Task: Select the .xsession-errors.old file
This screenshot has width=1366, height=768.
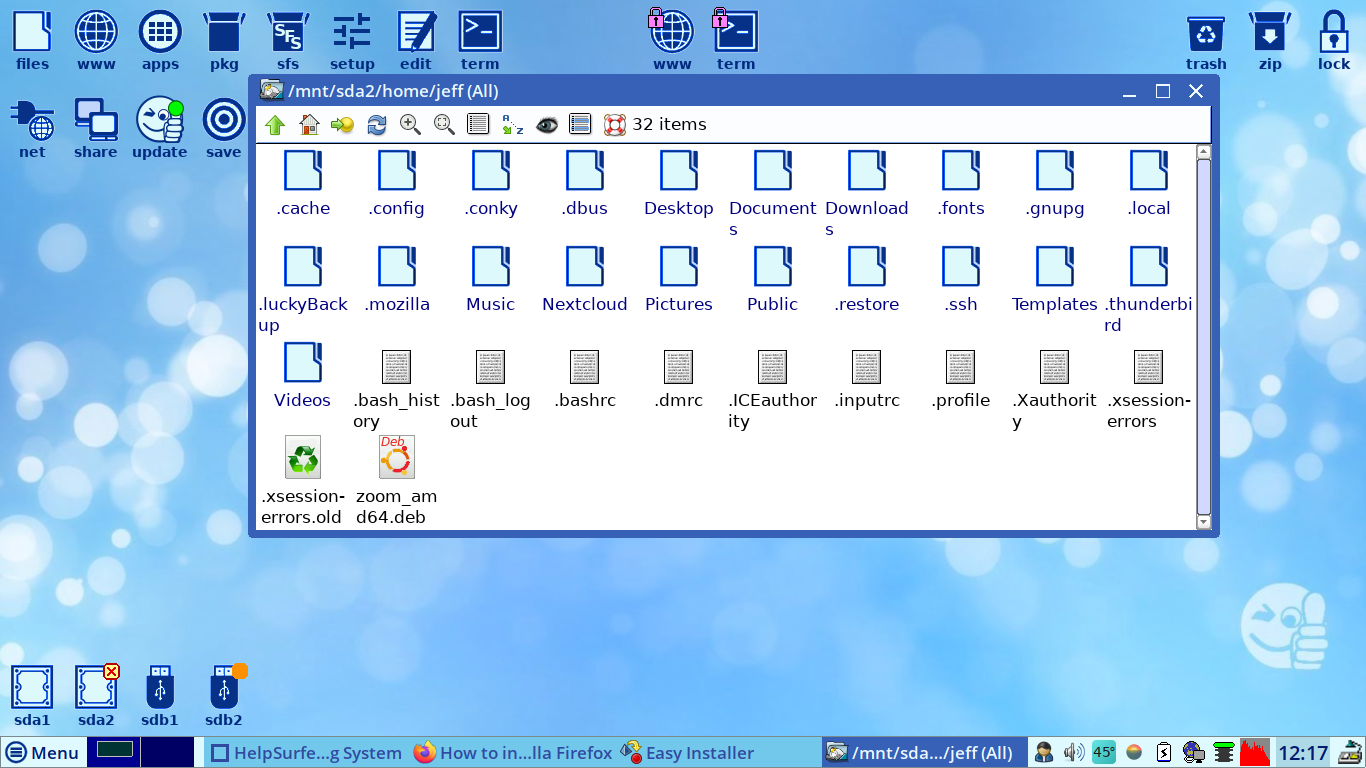Action: (x=302, y=479)
